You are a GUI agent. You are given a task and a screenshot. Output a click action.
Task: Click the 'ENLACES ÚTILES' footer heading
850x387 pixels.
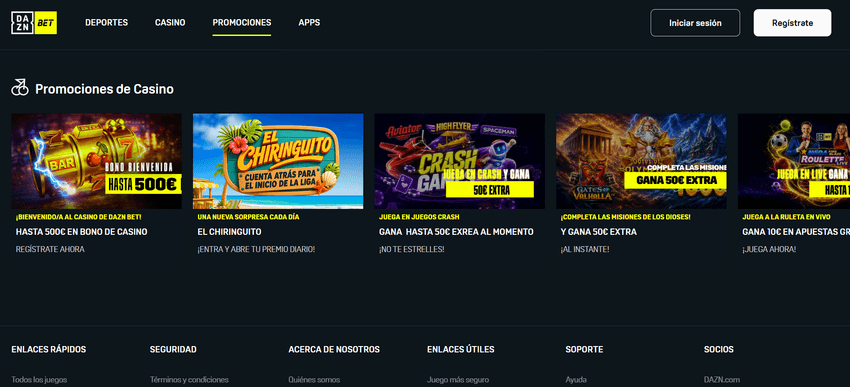coord(460,350)
